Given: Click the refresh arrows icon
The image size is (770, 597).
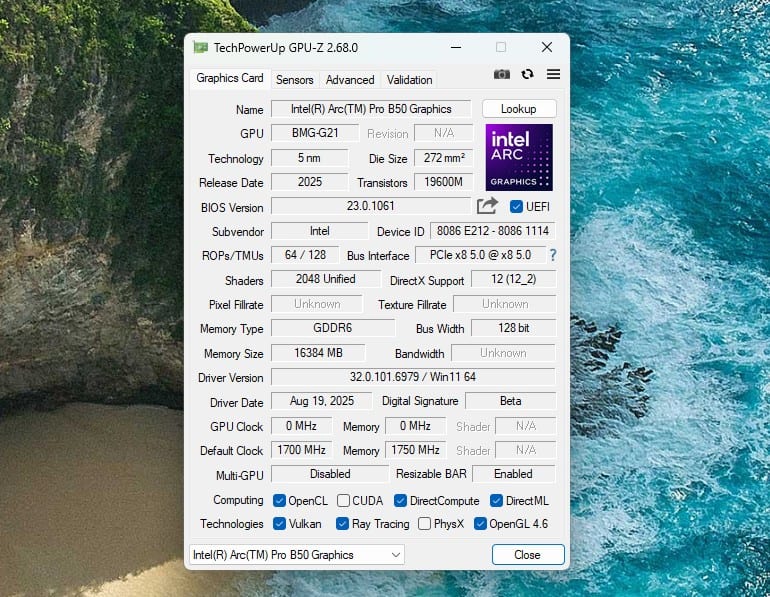Looking at the screenshot, I should [x=527, y=74].
